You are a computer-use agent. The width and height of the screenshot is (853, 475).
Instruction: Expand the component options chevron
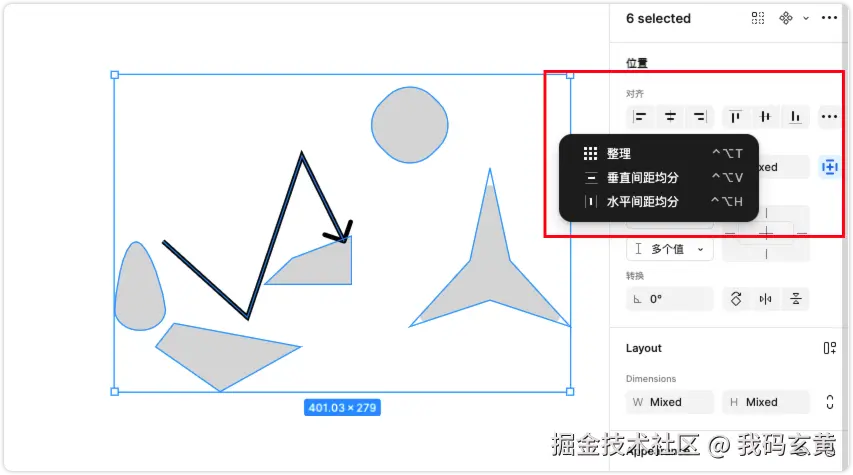pyautogui.click(x=806, y=18)
